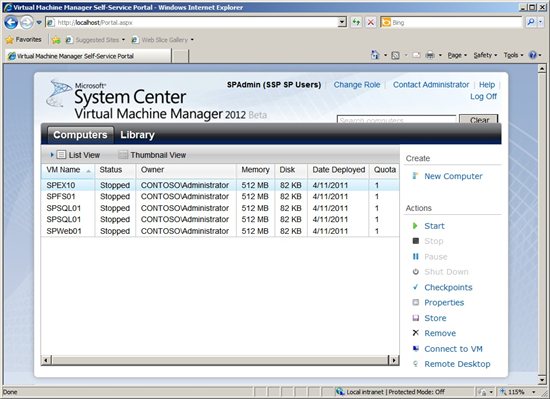The width and height of the screenshot is (550, 399).
Task: Click the page vertical scrollbar up arrow
Action: pyautogui.click(x=542, y=68)
